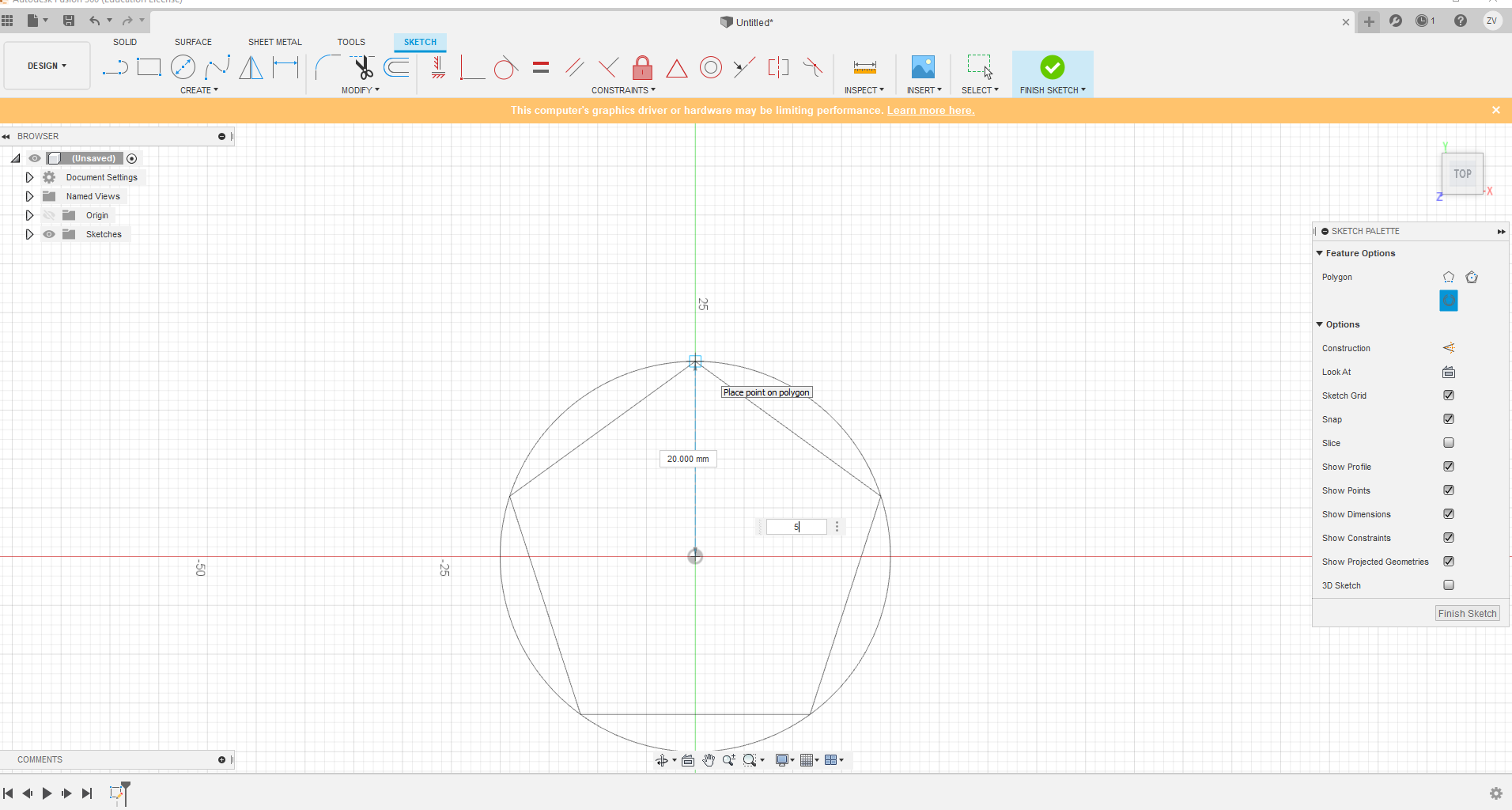Switch to the SHEET METAL tab

click(x=275, y=42)
